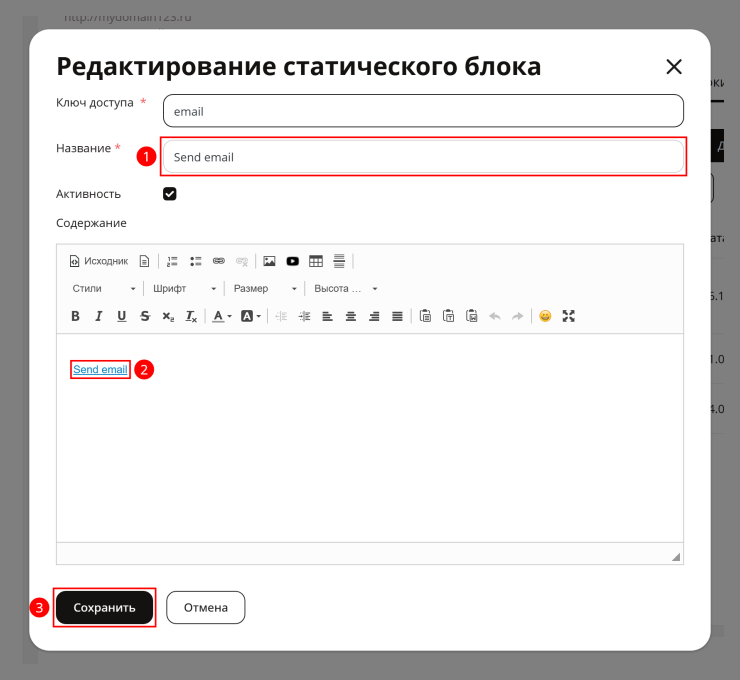Image resolution: width=740 pixels, height=680 pixels.
Task: Increase indent of the paragraph
Action: pos(304,316)
